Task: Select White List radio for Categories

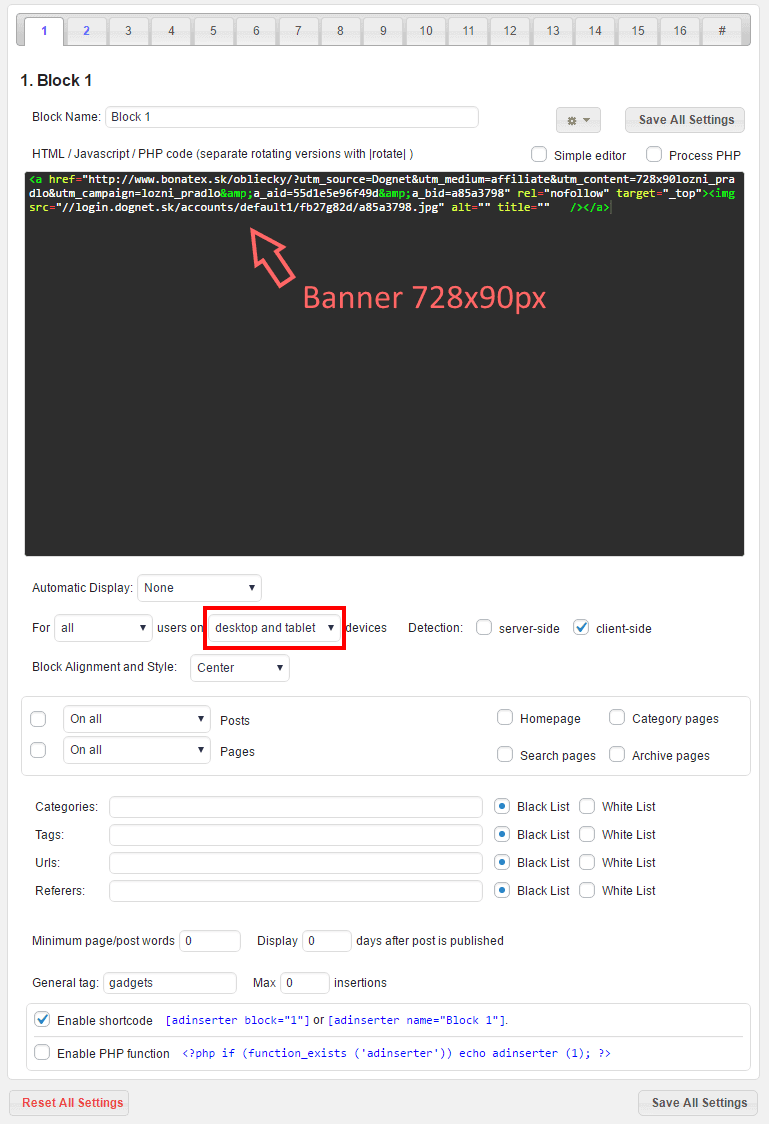Action: coord(587,807)
